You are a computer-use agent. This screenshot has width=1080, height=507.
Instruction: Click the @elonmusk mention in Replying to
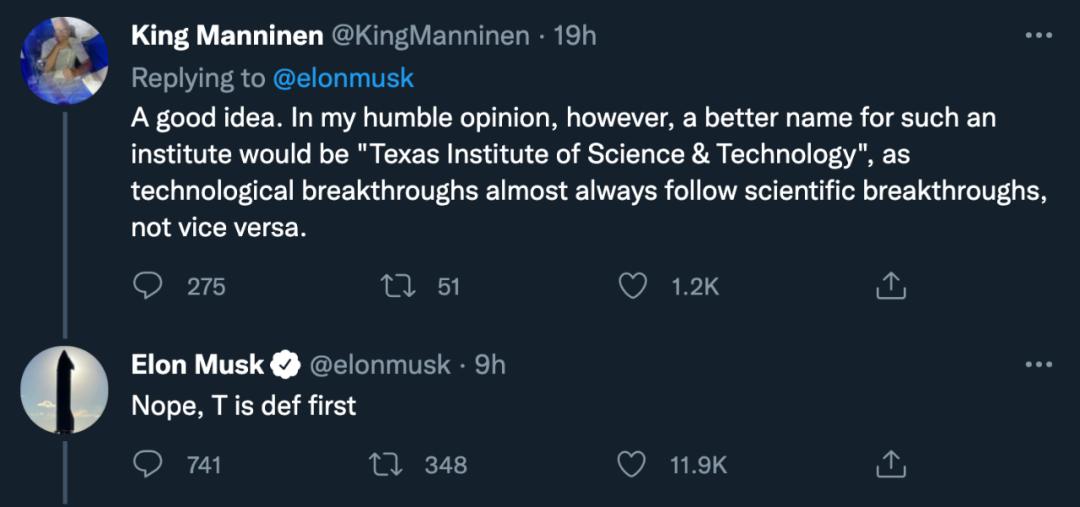point(343,78)
